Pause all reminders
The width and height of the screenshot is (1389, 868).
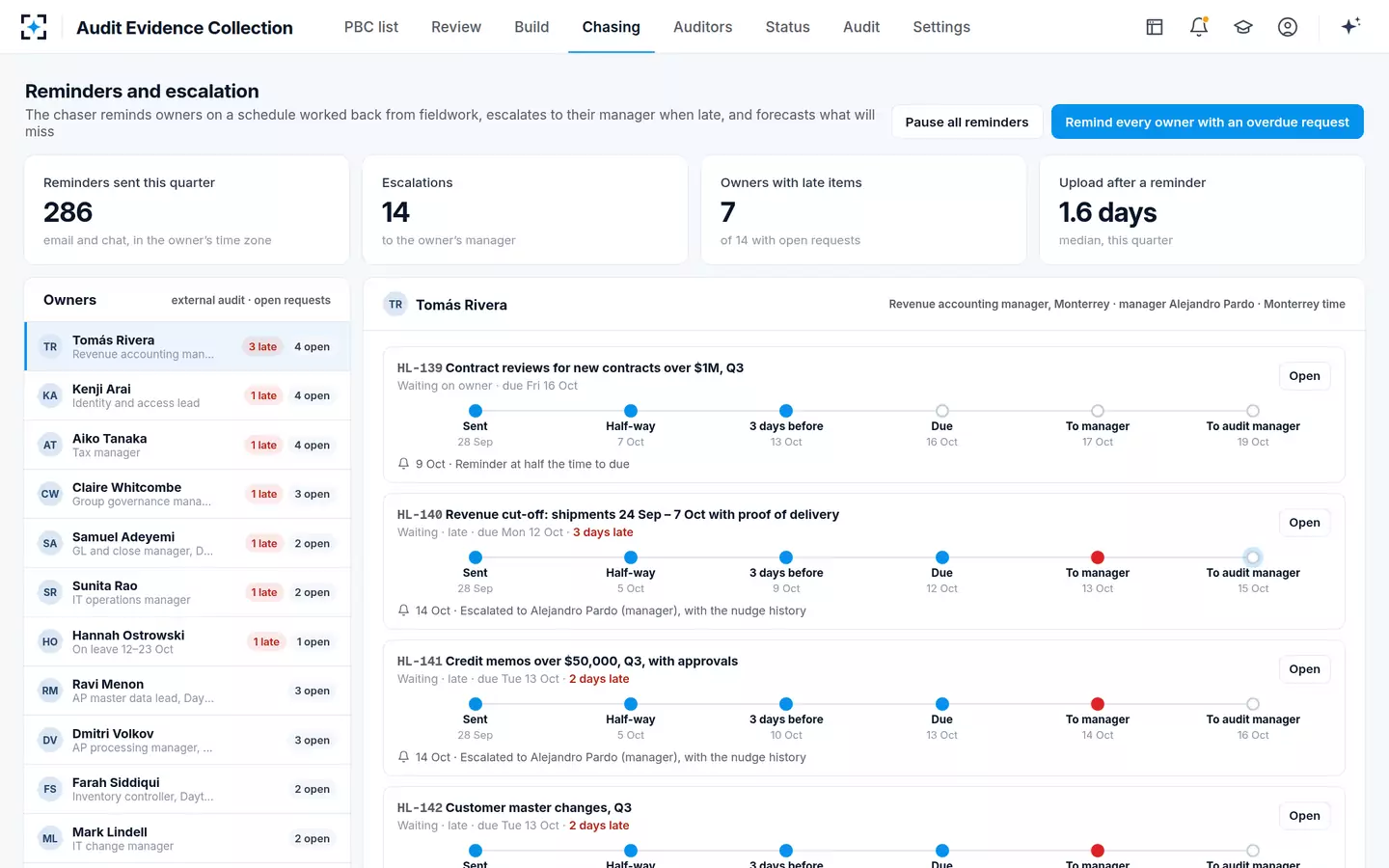[x=967, y=122]
